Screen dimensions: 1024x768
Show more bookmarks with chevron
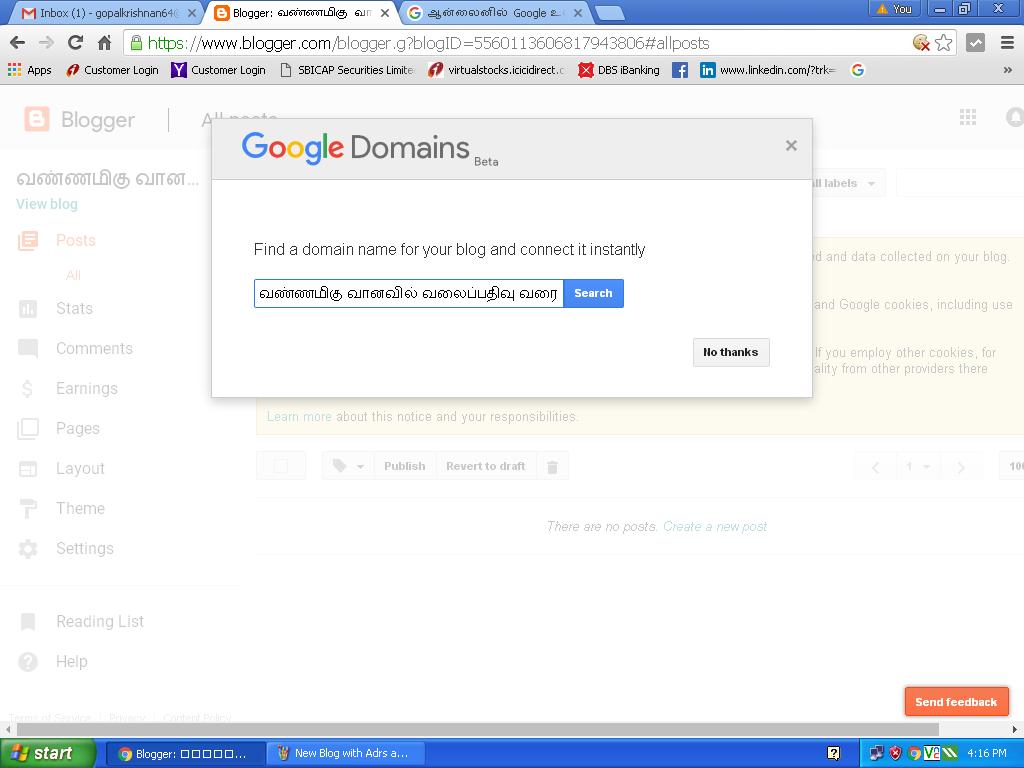click(x=1008, y=70)
